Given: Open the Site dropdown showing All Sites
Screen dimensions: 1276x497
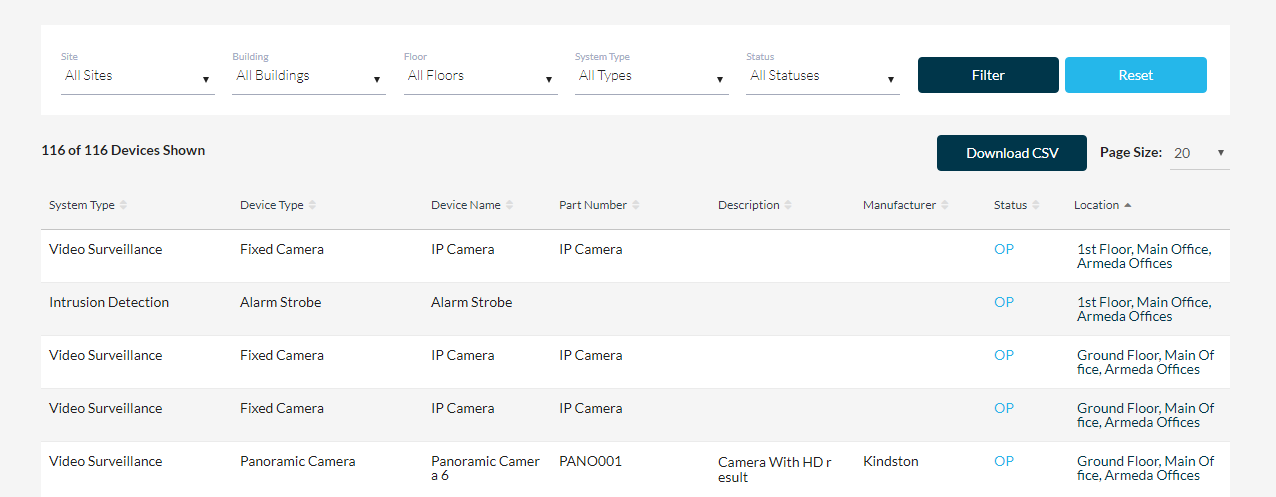Looking at the screenshot, I should point(138,76).
